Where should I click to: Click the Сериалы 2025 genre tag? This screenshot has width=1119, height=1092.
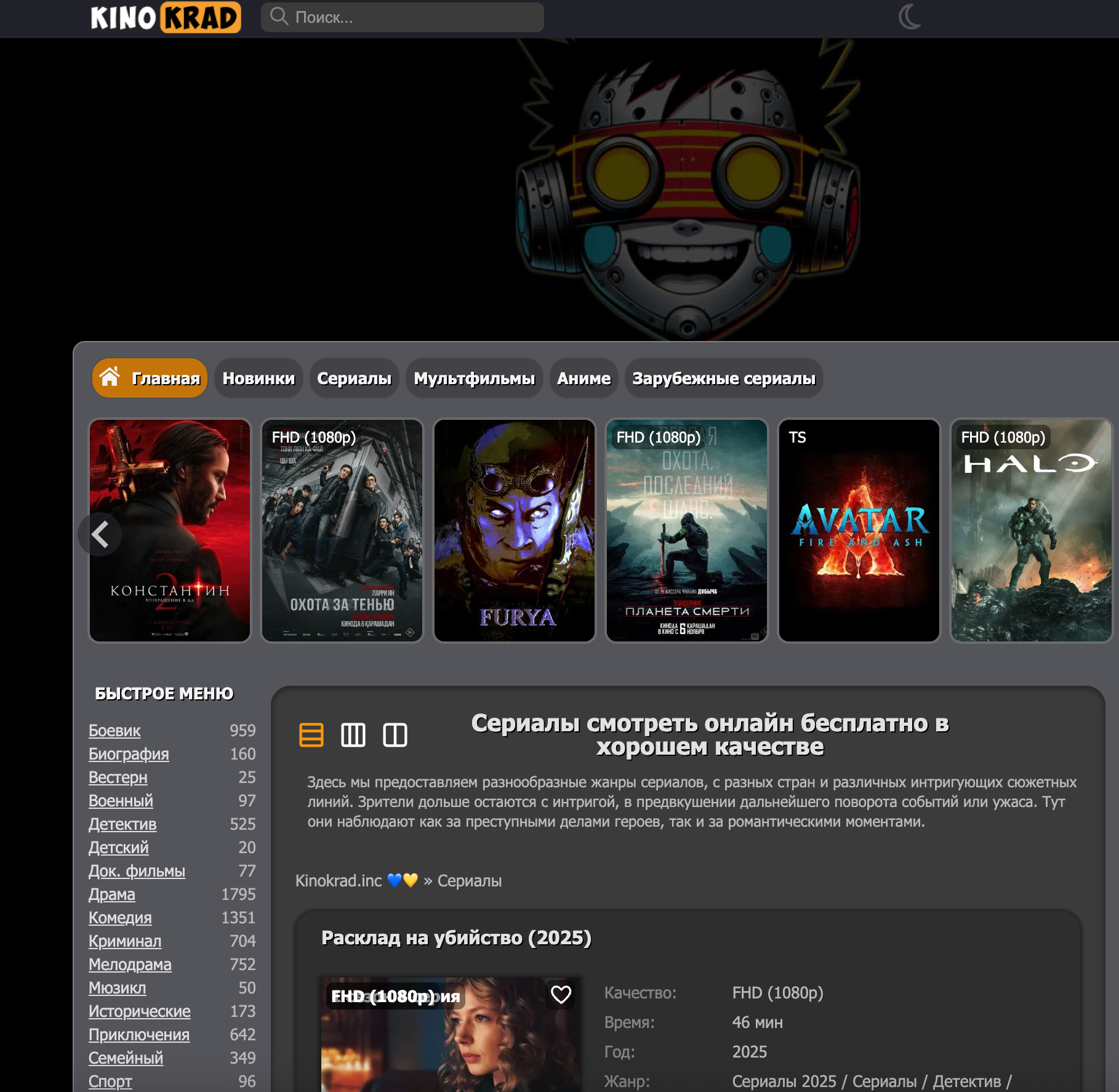784,1081
